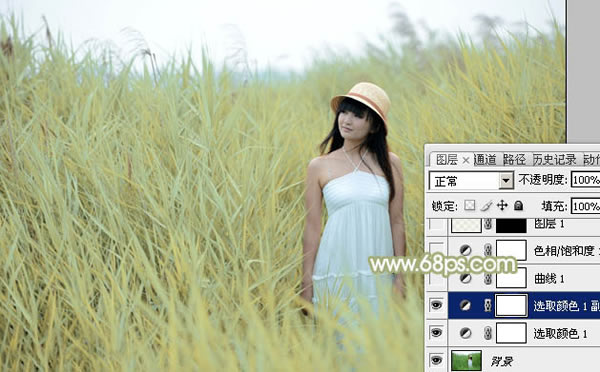The height and width of the screenshot is (372, 600).
Task: Click the lock image pixels brush icon
Action: [x=486, y=206]
